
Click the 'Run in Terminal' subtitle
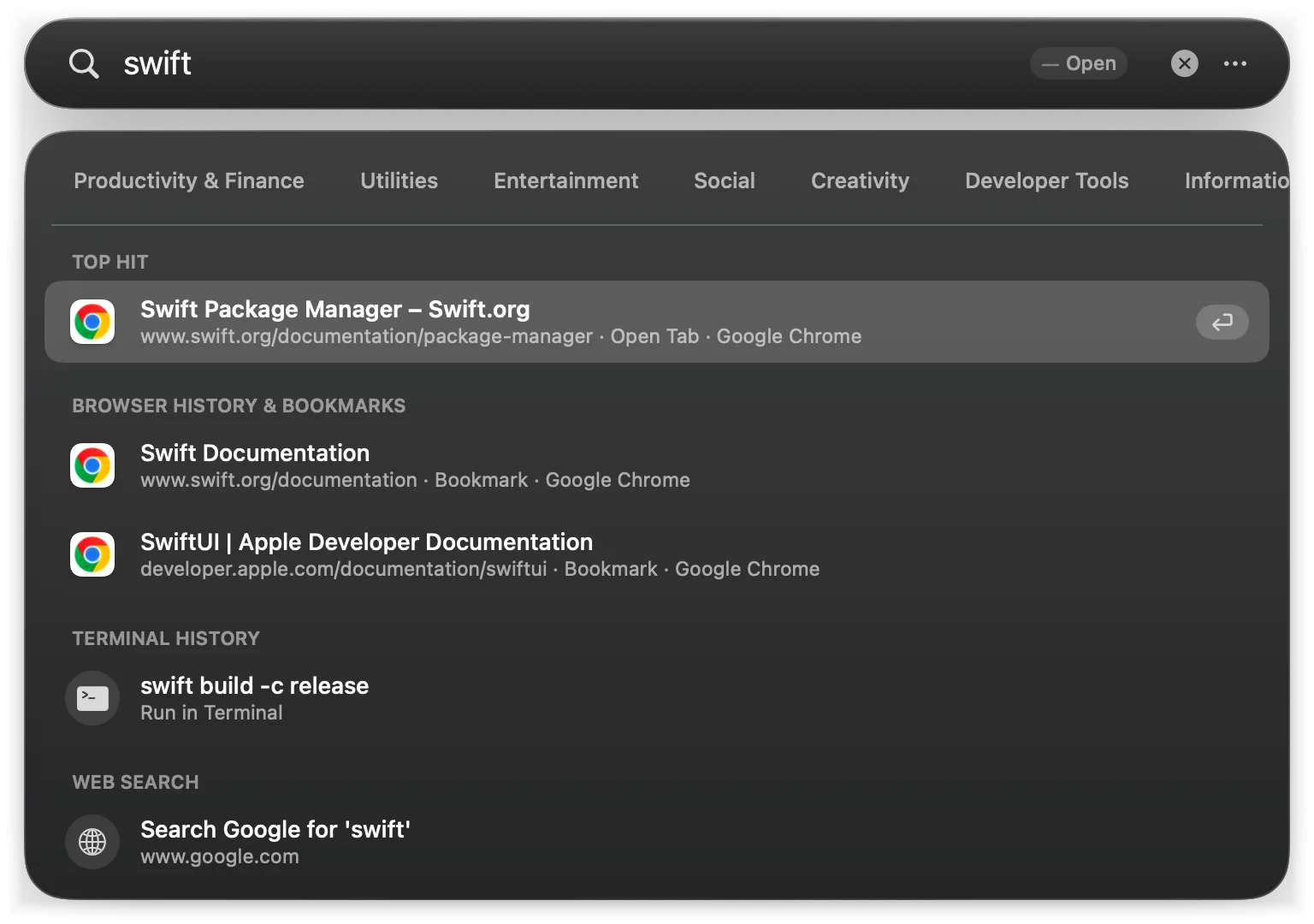click(211, 713)
